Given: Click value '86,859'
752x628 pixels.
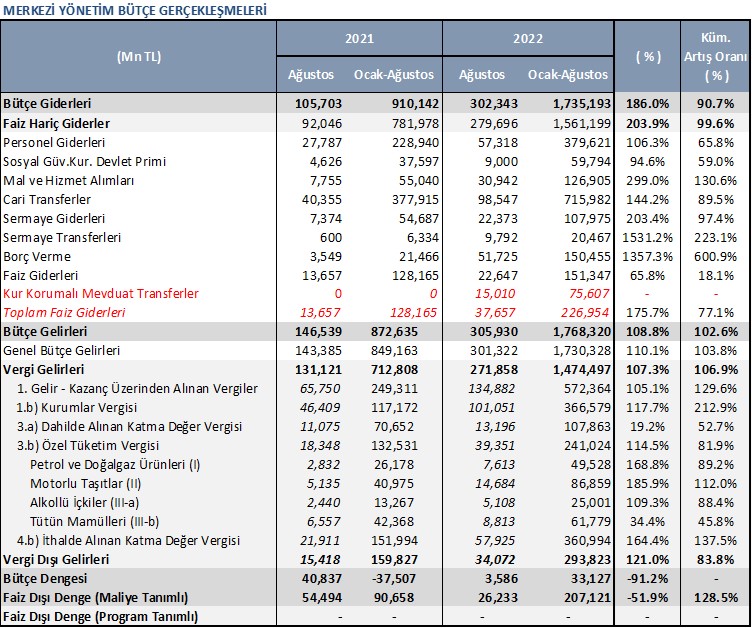Looking at the screenshot, I should point(591,484).
